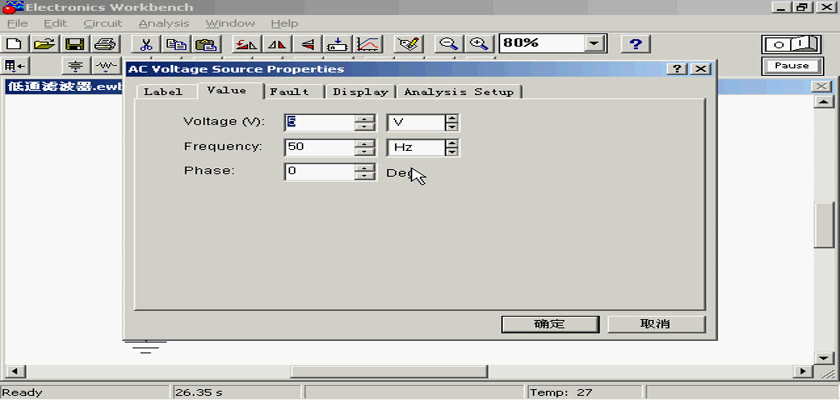Open a circuit file with folder icon
The image size is (840, 400).
(46, 44)
